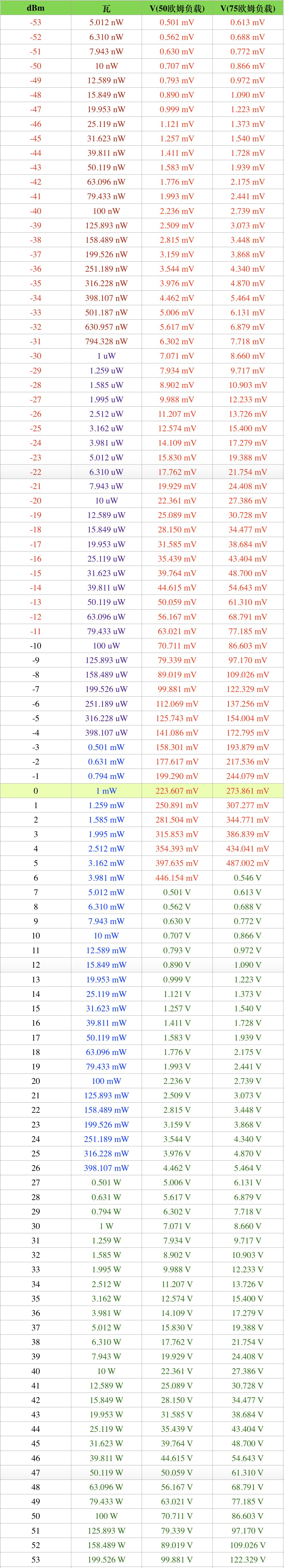284x1568 pixels.
Task: Click the 6.310 uW cell
Action: (x=106, y=472)
